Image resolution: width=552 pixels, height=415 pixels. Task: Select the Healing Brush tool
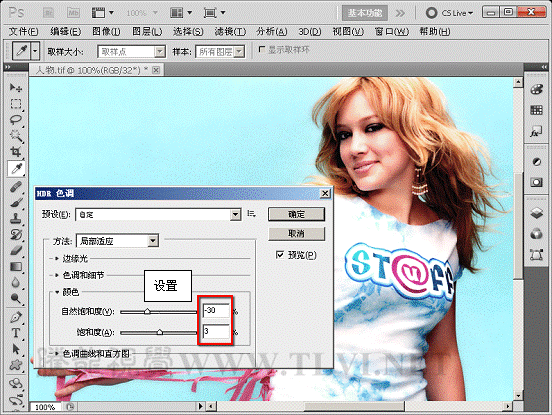16,186
